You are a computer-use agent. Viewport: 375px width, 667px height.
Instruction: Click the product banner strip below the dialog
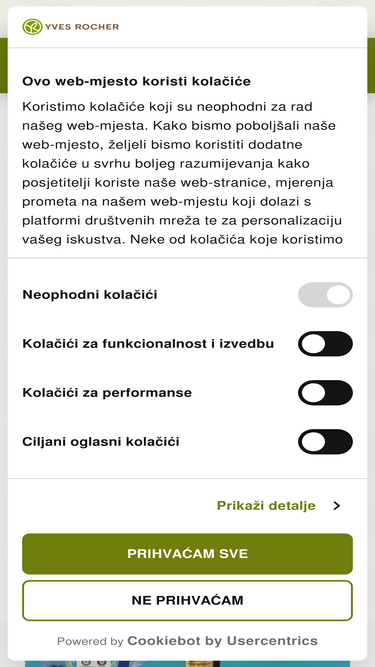(188, 664)
